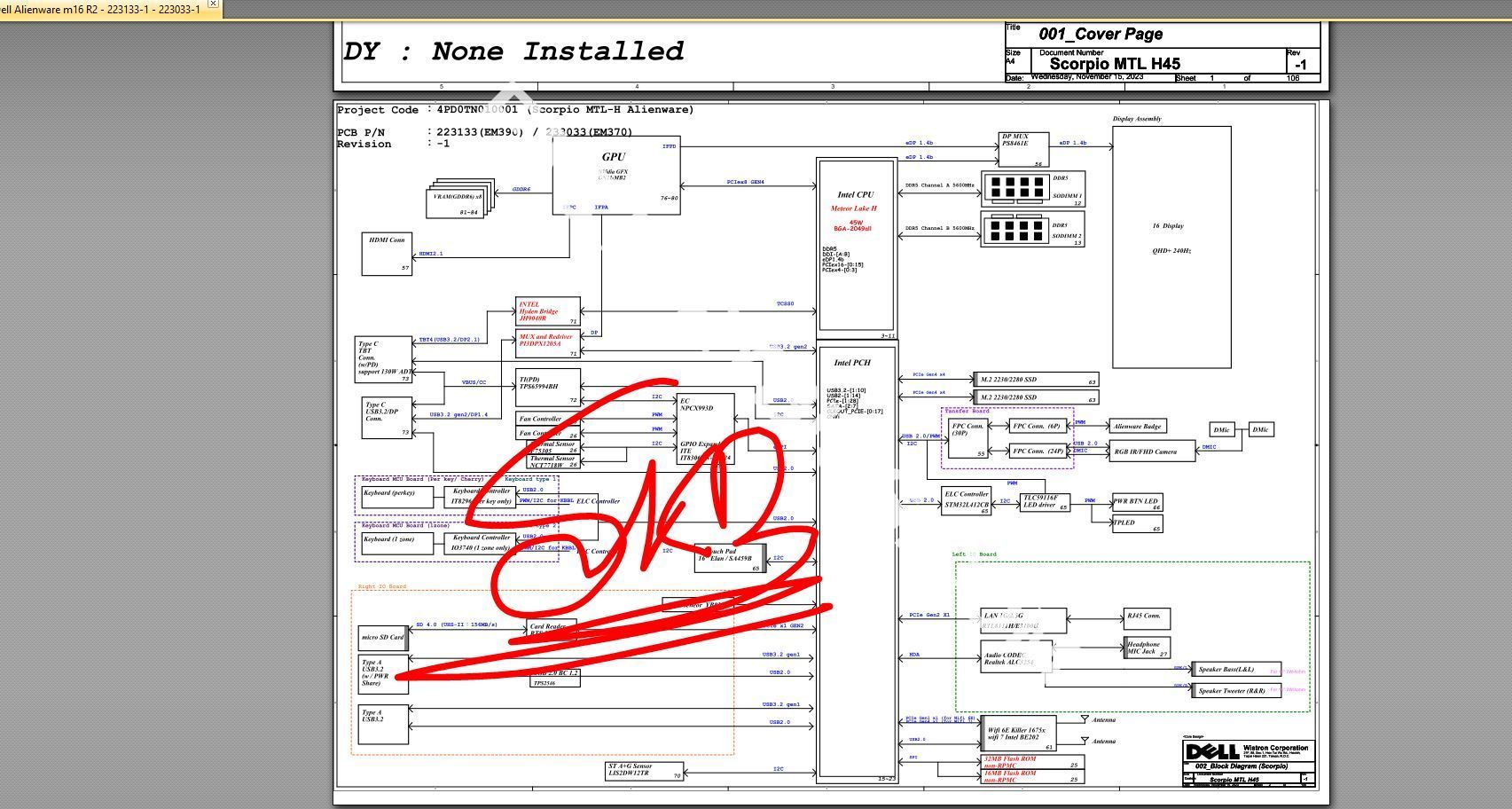Viewport: 1512px width, 809px height.
Task: Click the '16 Display' text
Action: click(x=1168, y=226)
